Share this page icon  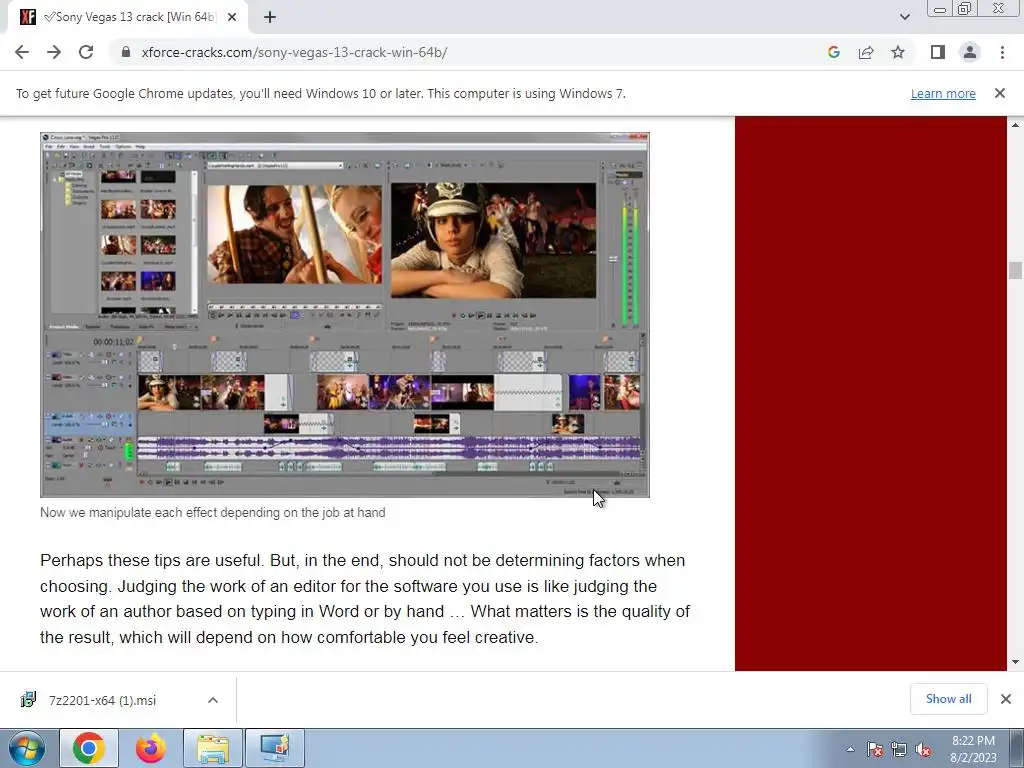pyautogui.click(x=866, y=52)
